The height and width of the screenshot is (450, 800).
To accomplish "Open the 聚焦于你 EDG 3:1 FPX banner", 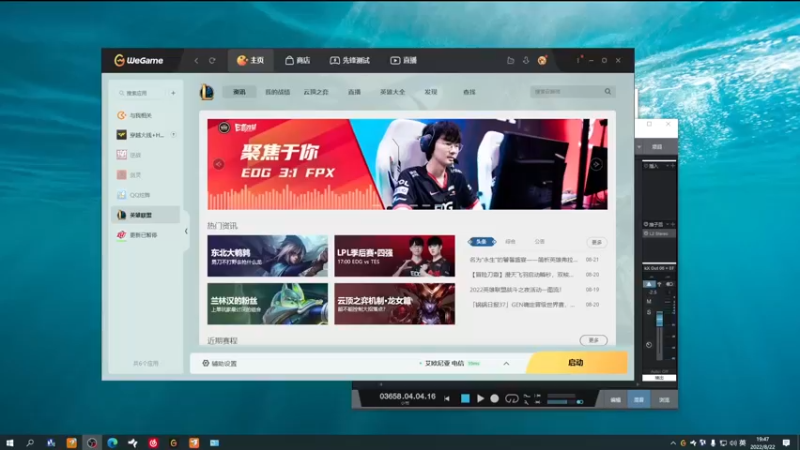I will [407, 164].
